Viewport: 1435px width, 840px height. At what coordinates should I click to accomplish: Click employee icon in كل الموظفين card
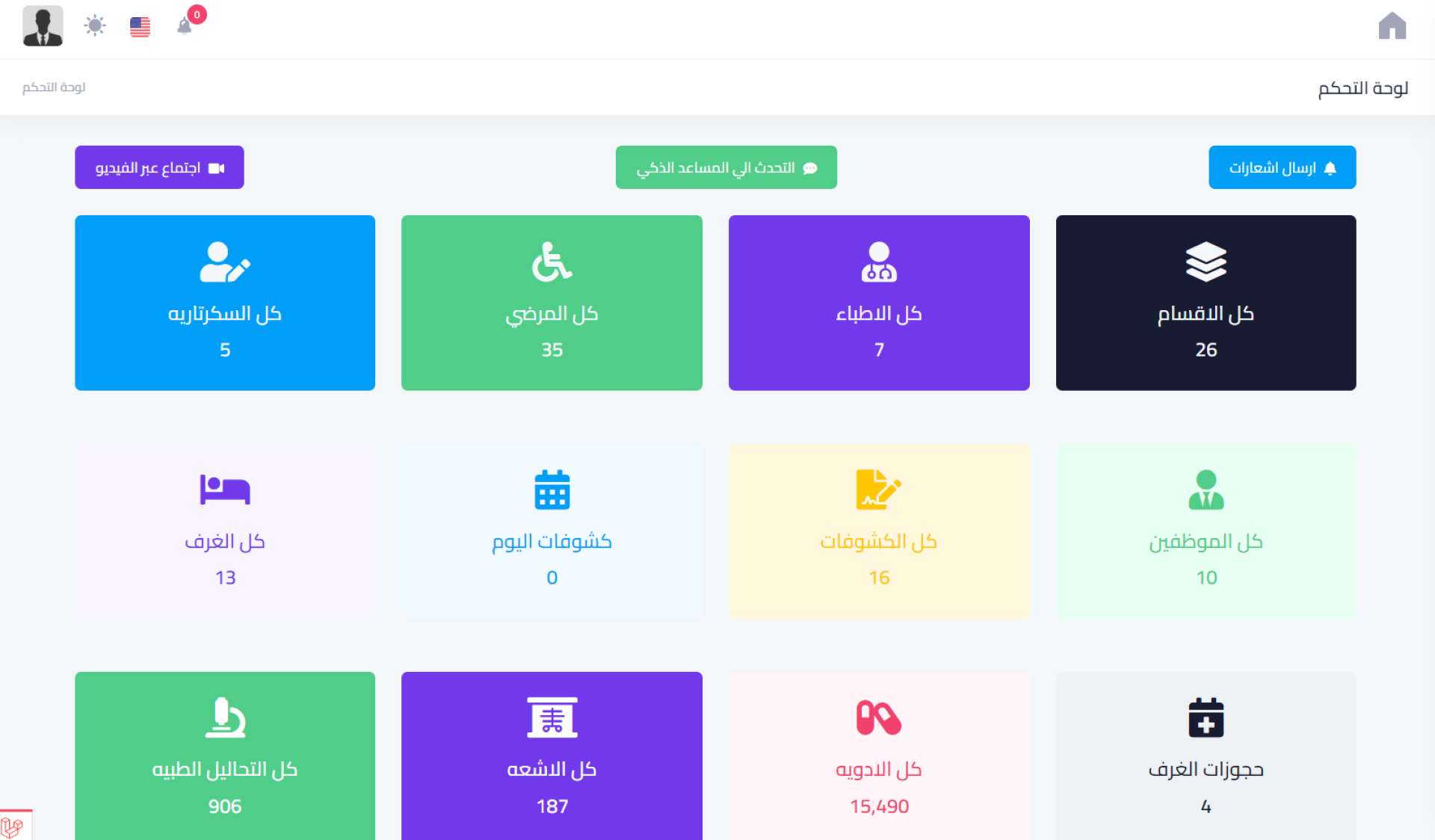tap(1206, 490)
